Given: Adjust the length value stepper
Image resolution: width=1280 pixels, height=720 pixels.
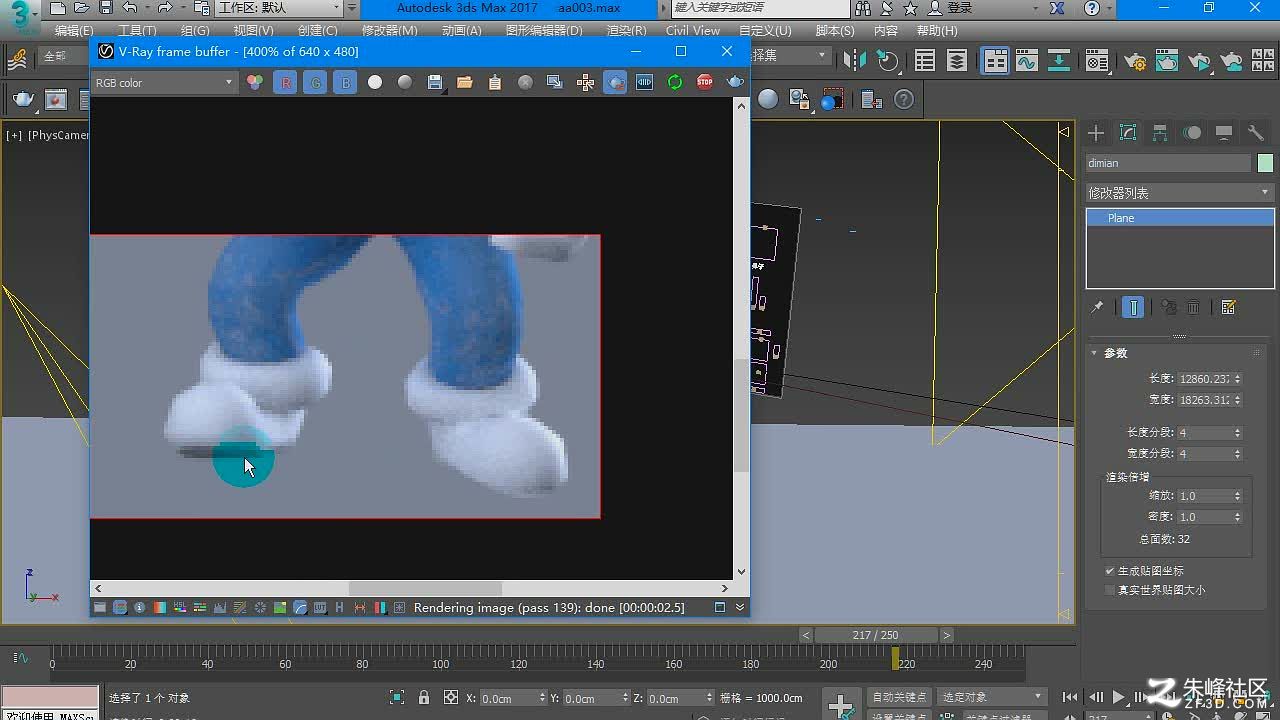Looking at the screenshot, I should coord(1237,379).
